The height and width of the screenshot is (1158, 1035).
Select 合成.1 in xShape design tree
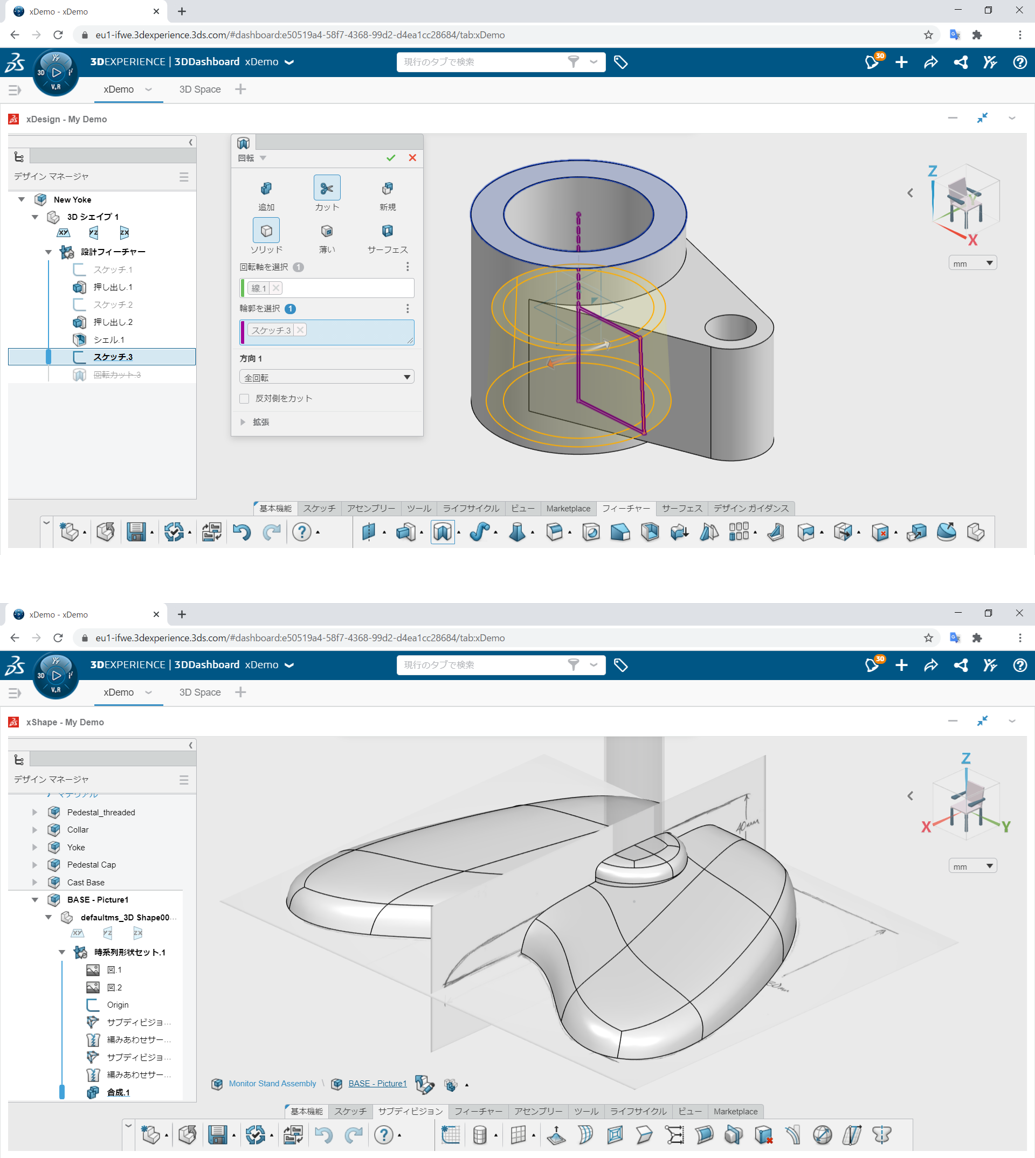(x=118, y=1092)
